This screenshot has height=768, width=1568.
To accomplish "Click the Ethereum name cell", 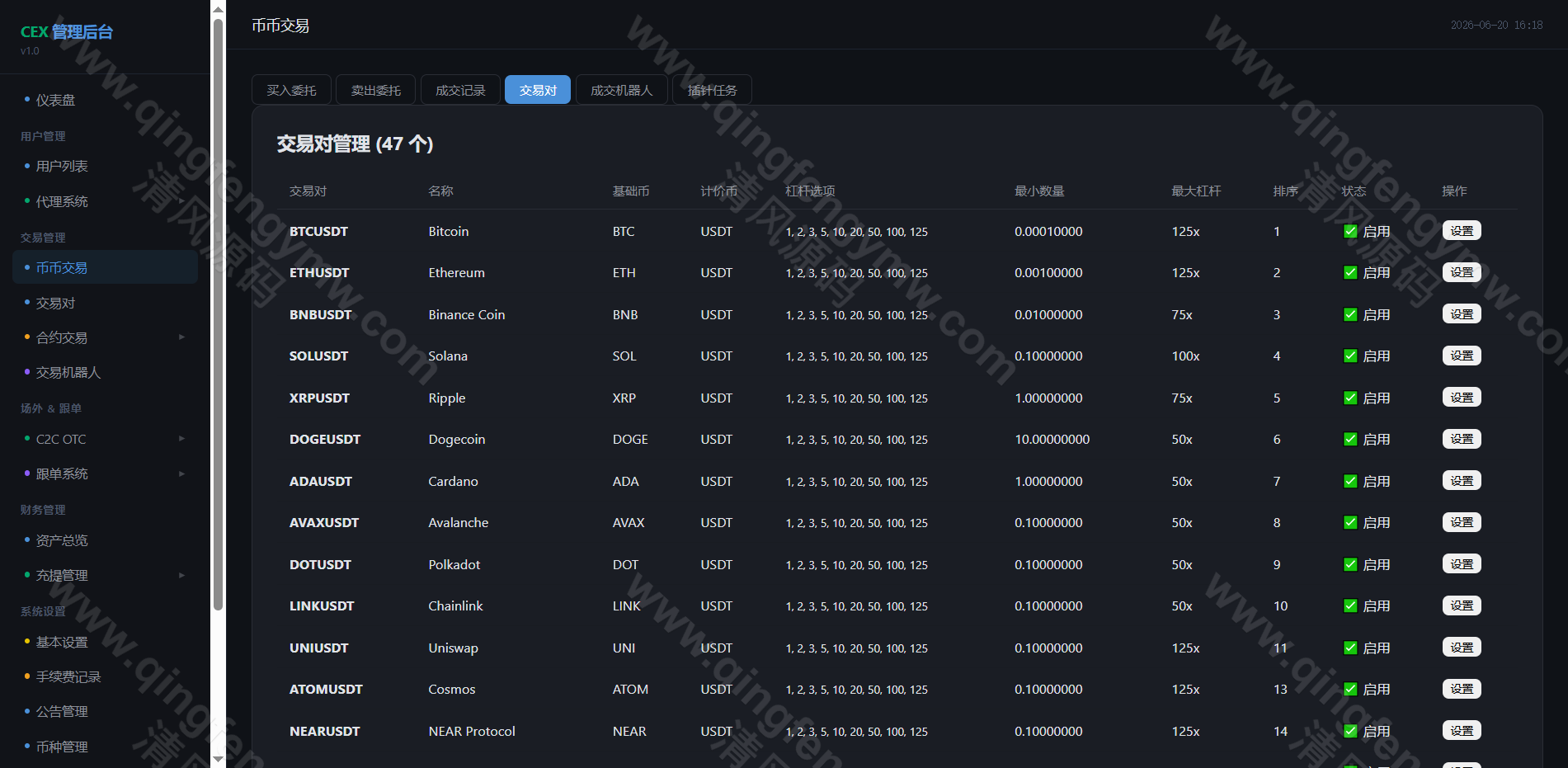I will [457, 273].
